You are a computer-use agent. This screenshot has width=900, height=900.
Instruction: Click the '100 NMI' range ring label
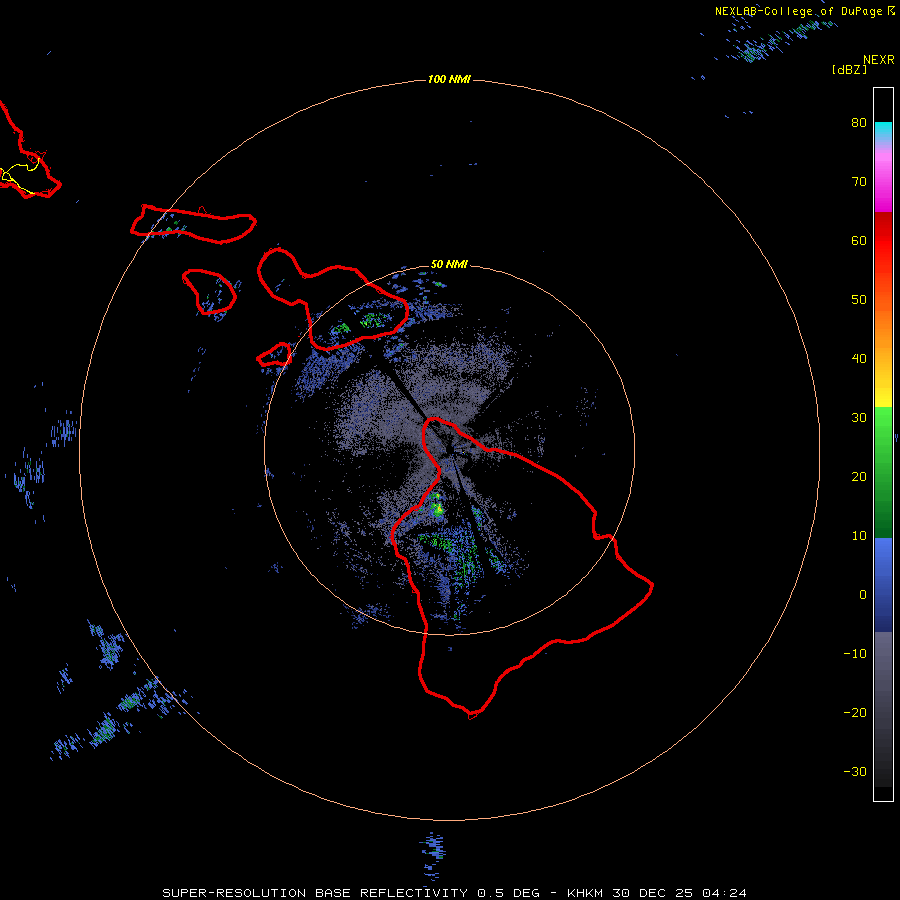pyautogui.click(x=449, y=79)
